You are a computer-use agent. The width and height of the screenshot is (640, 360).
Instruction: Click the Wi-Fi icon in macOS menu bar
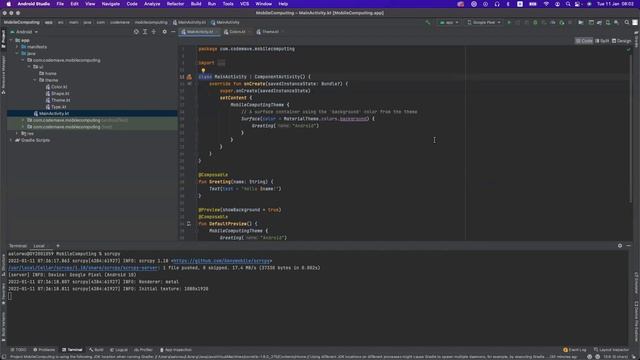(x=546, y=4)
